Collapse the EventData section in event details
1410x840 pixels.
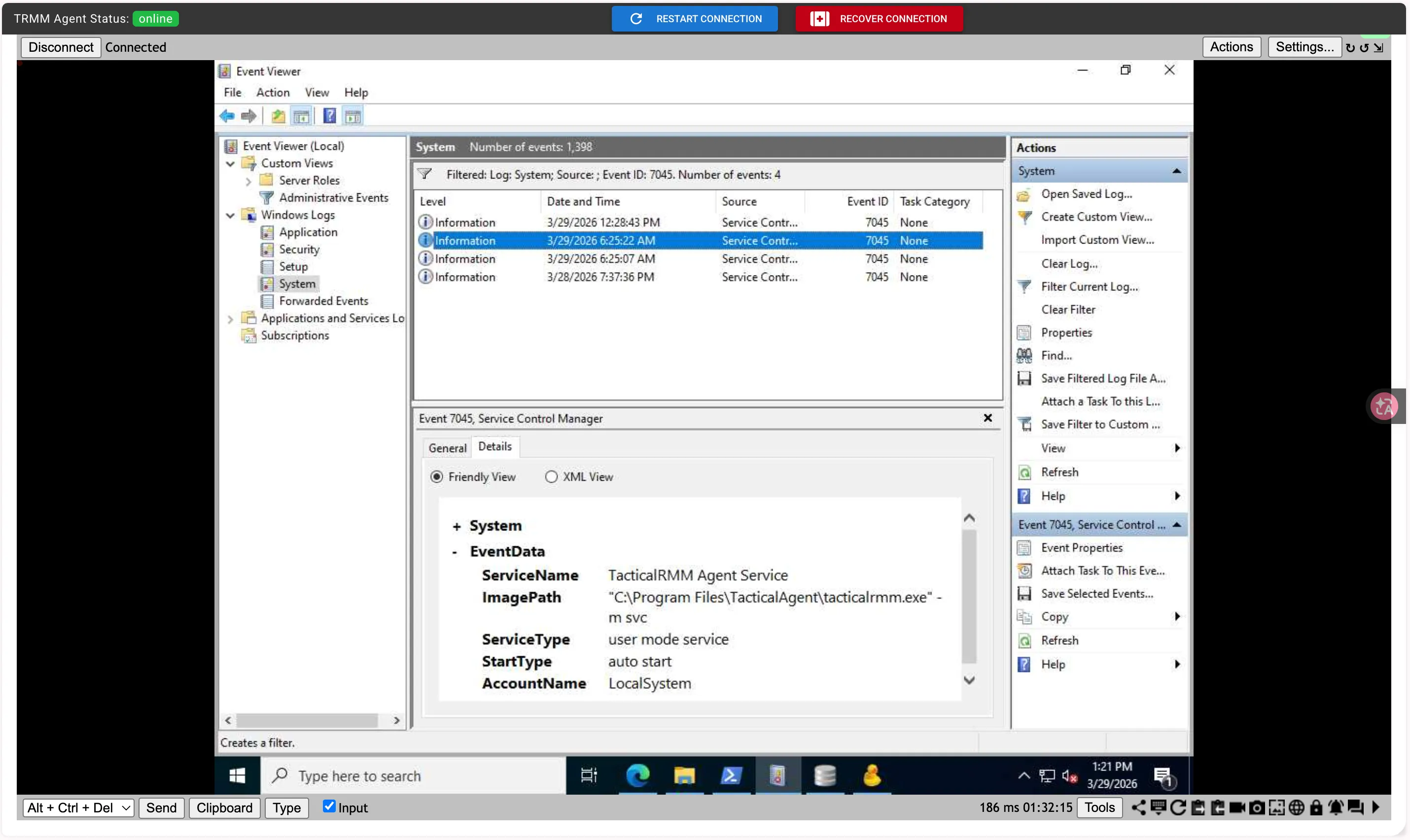coord(455,552)
